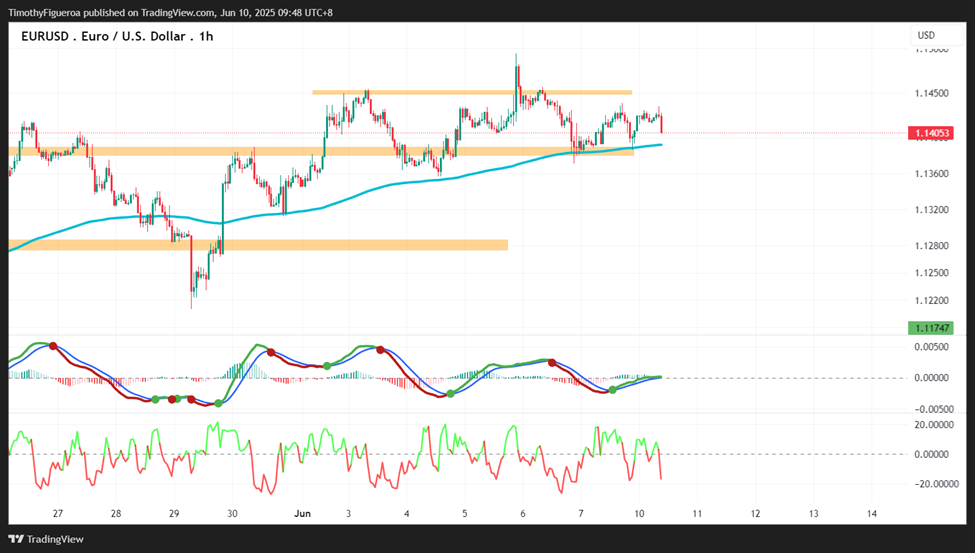The height and width of the screenshot is (553, 975).
Task: Click the MACD red dot near June 3
Action: tap(380, 350)
